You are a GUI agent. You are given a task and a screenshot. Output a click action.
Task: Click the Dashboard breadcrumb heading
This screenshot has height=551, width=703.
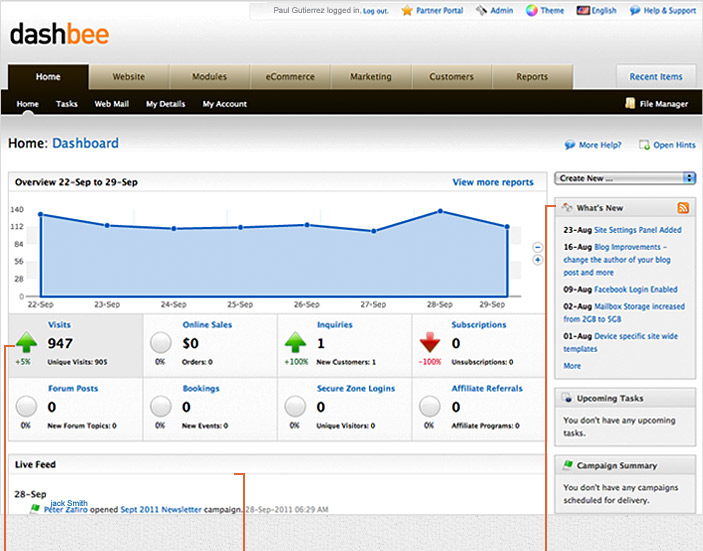click(x=86, y=143)
